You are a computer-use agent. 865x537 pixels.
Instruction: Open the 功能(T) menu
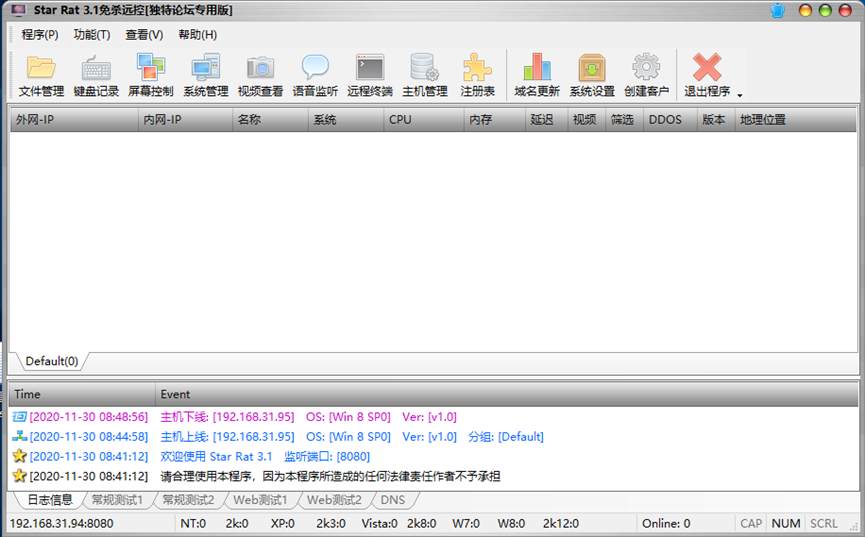coord(92,35)
